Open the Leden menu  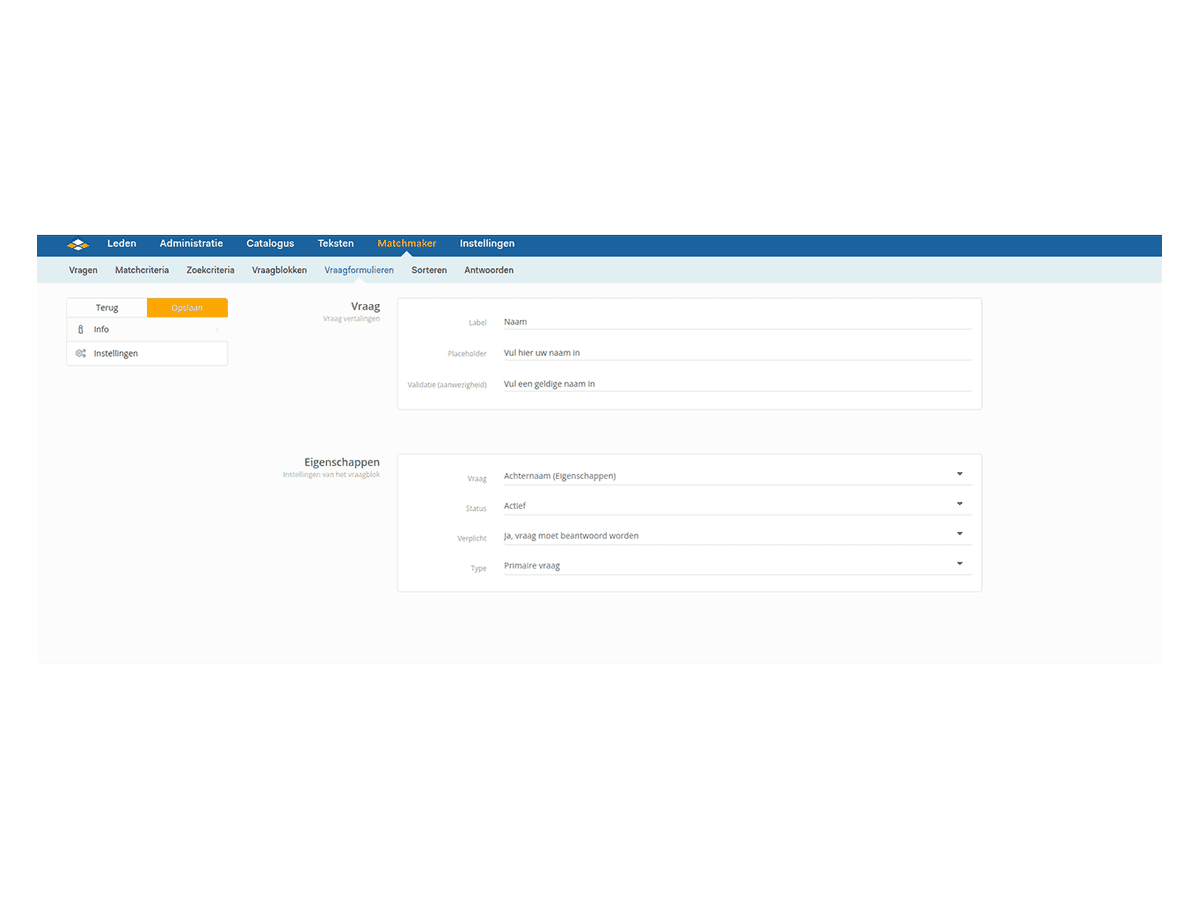point(122,244)
